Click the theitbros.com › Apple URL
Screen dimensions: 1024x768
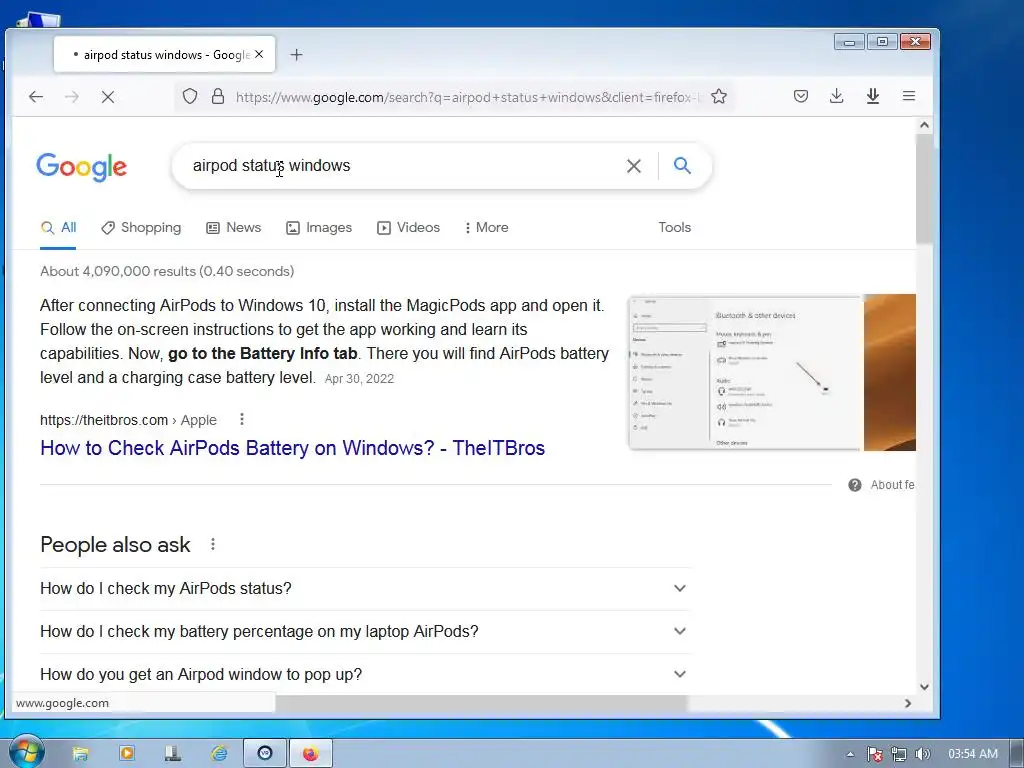tap(129, 420)
